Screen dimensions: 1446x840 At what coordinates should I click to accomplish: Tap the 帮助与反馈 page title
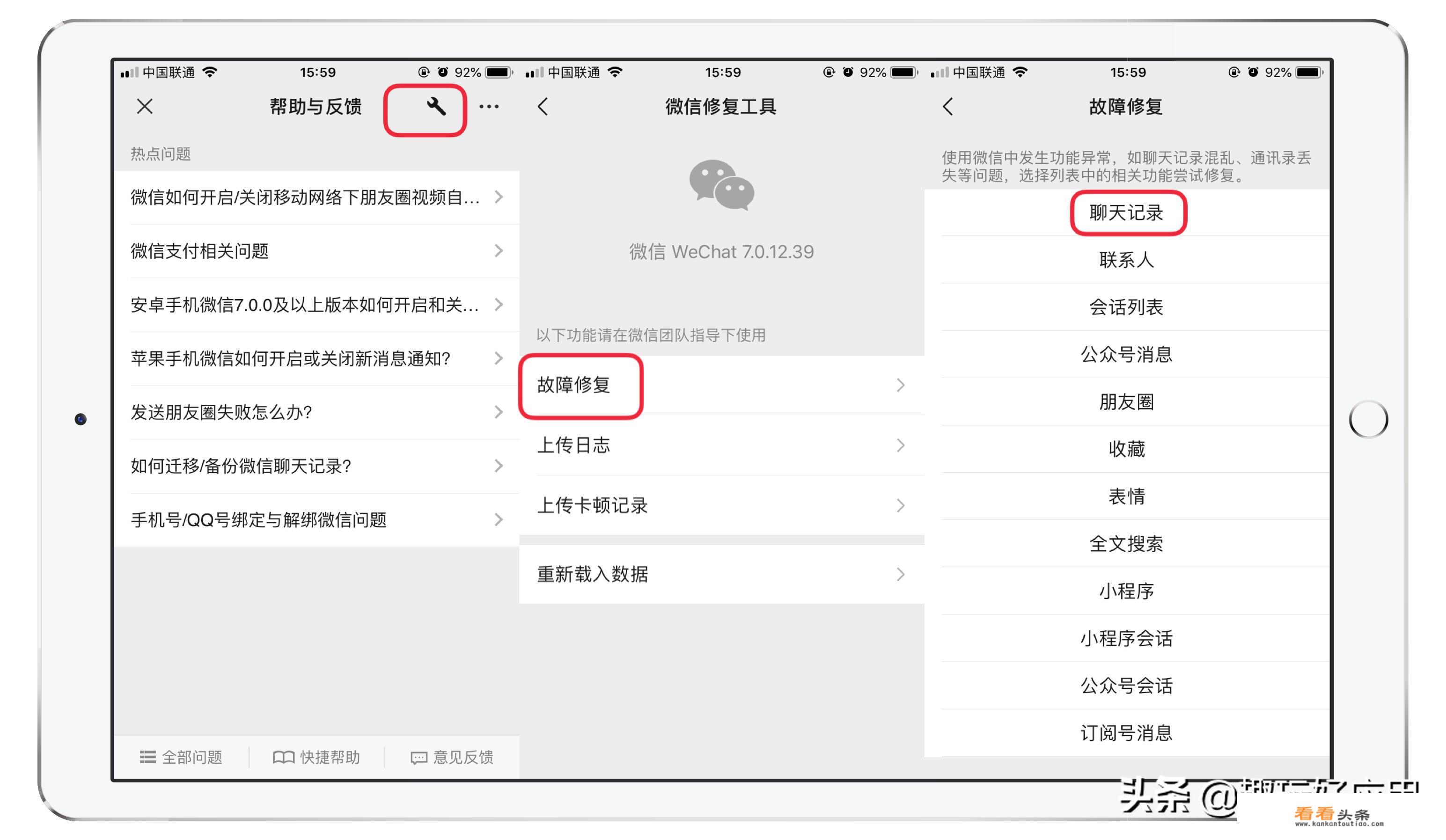coord(316,106)
